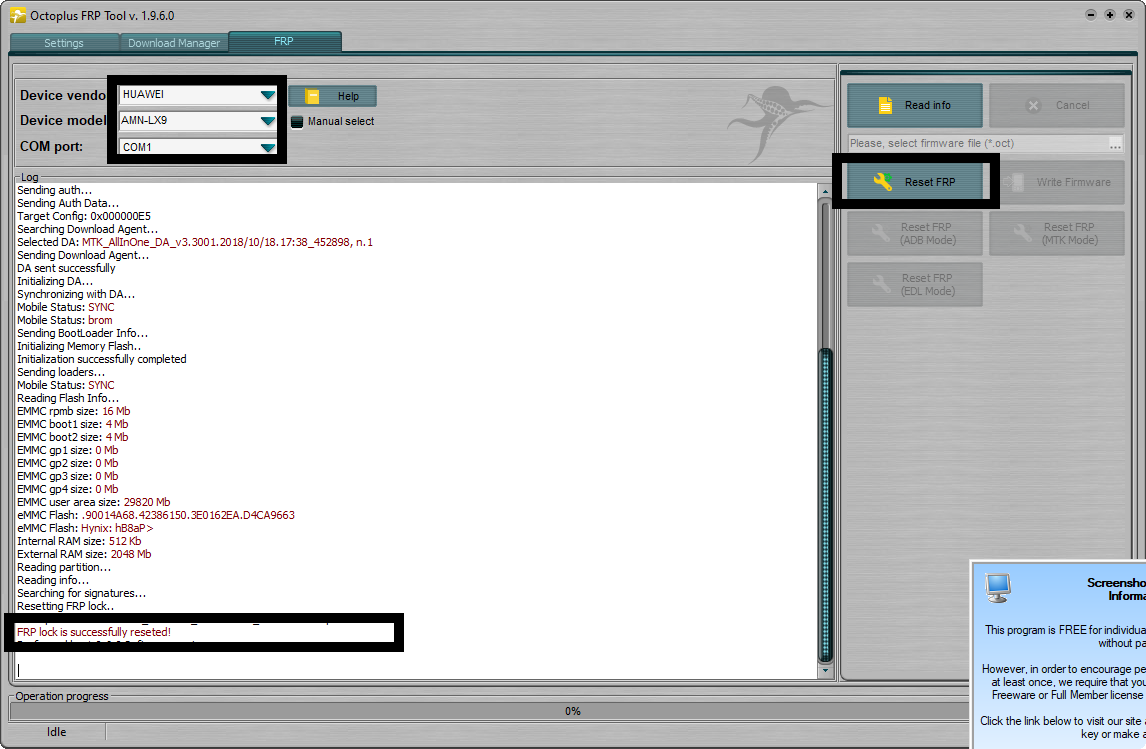The height and width of the screenshot is (749, 1146).
Task: Click Reset FRP (ADB Mode) button
Action: pyautogui.click(x=914, y=233)
